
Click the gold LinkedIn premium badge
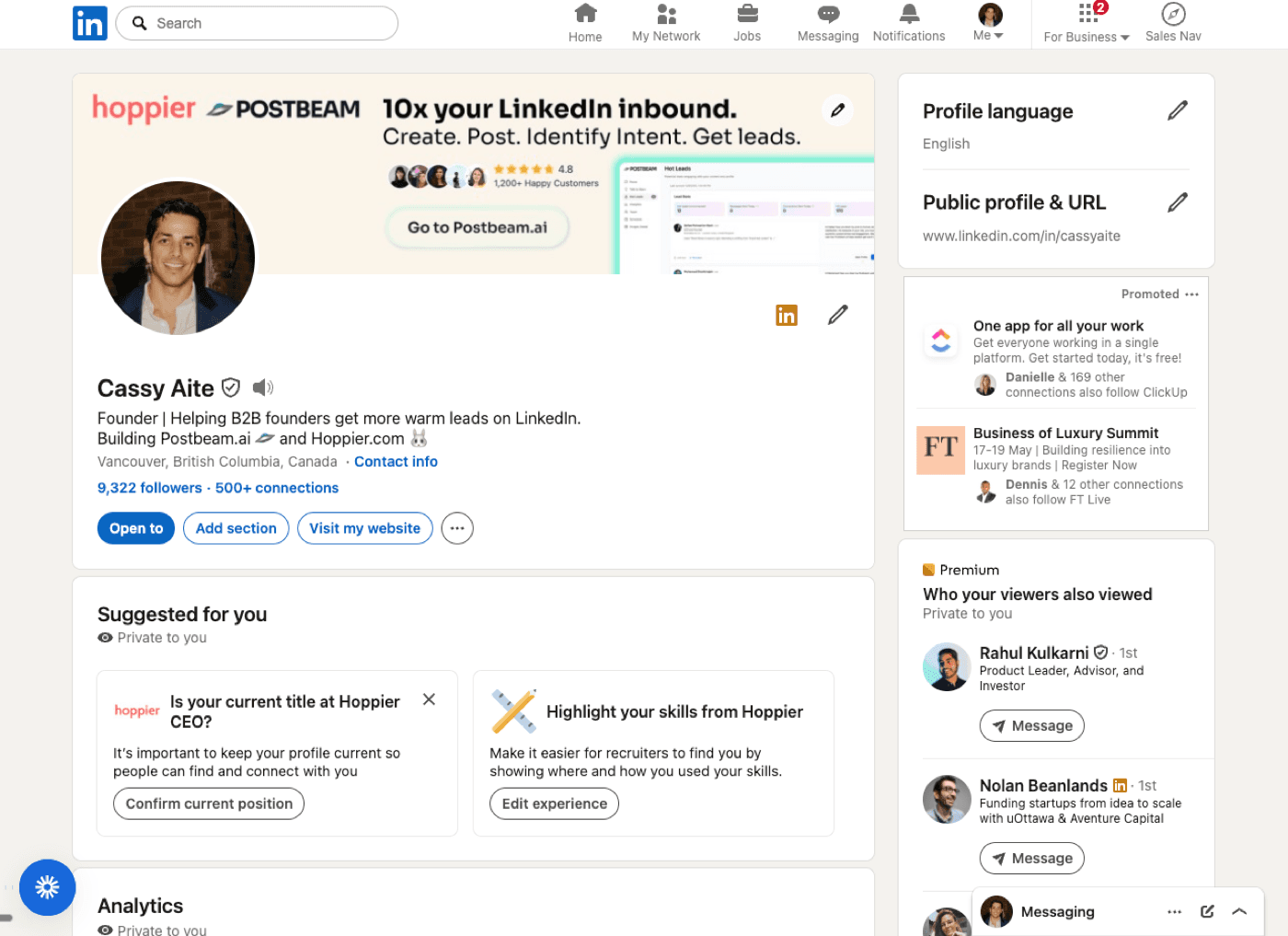coord(787,316)
